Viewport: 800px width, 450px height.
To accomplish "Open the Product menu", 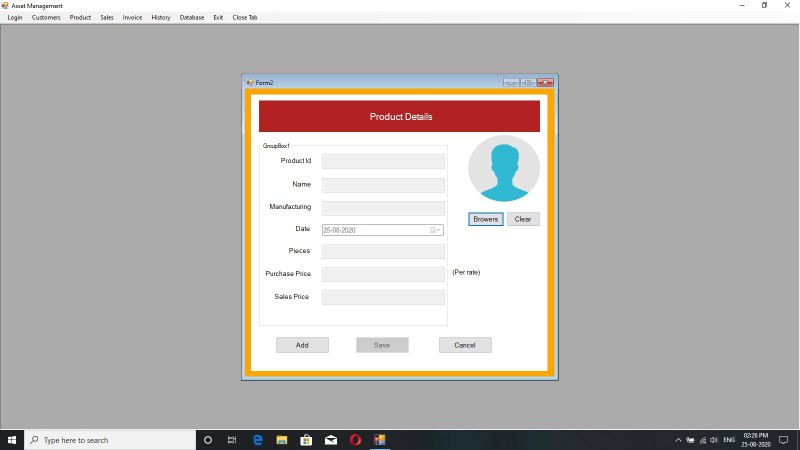I will (80, 17).
